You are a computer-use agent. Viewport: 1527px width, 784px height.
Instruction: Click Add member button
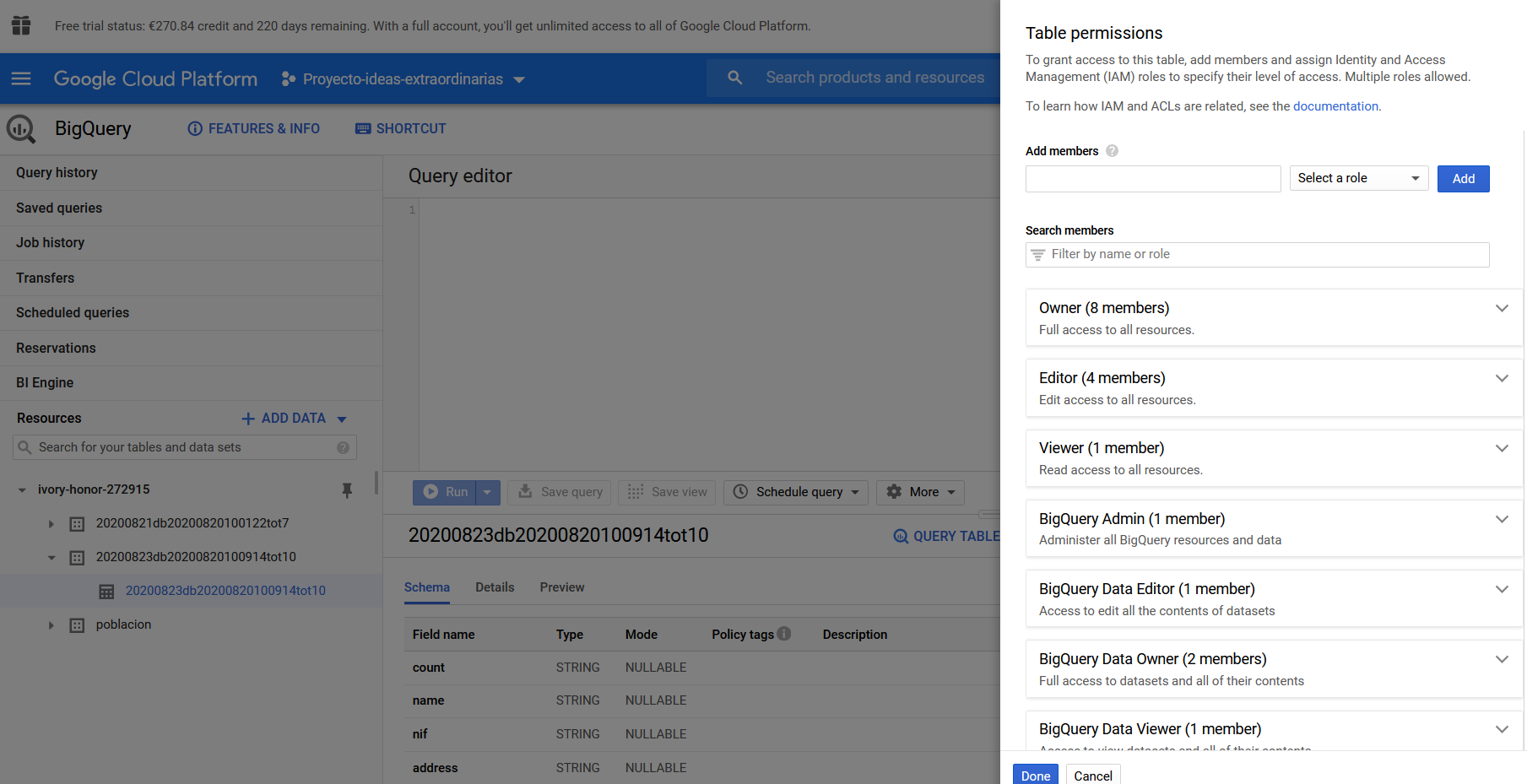pos(1463,179)
